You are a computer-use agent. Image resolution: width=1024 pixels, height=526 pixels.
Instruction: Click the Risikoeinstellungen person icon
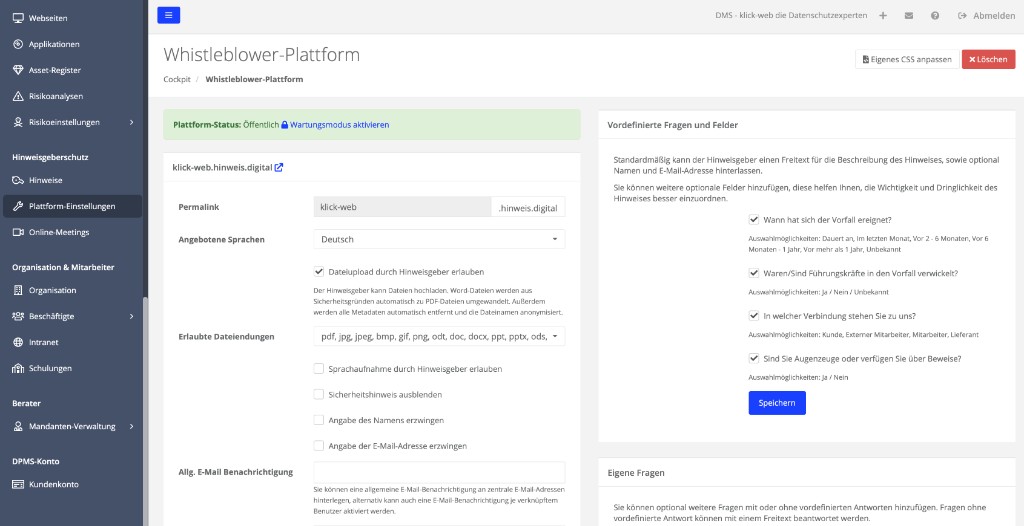(x=18, y=122)
